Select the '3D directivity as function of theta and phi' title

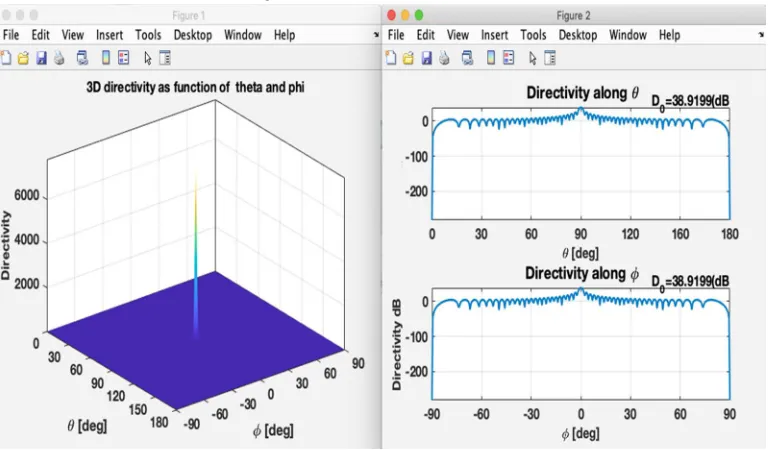(195, 88)
